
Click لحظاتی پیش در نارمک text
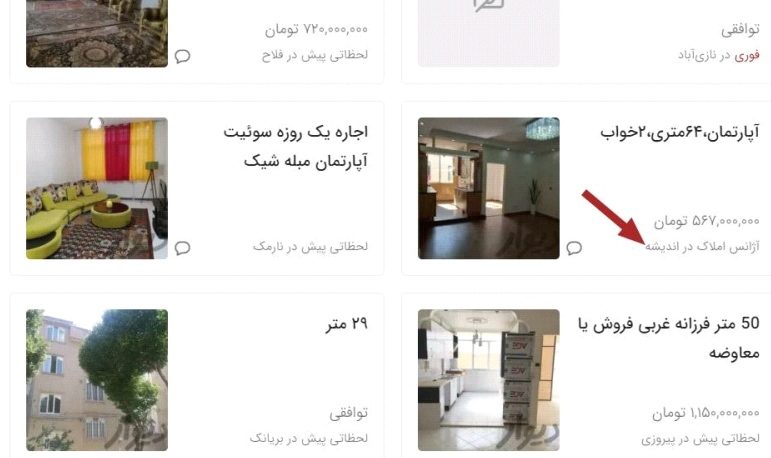pyautogui.click(x=310, y=246)
